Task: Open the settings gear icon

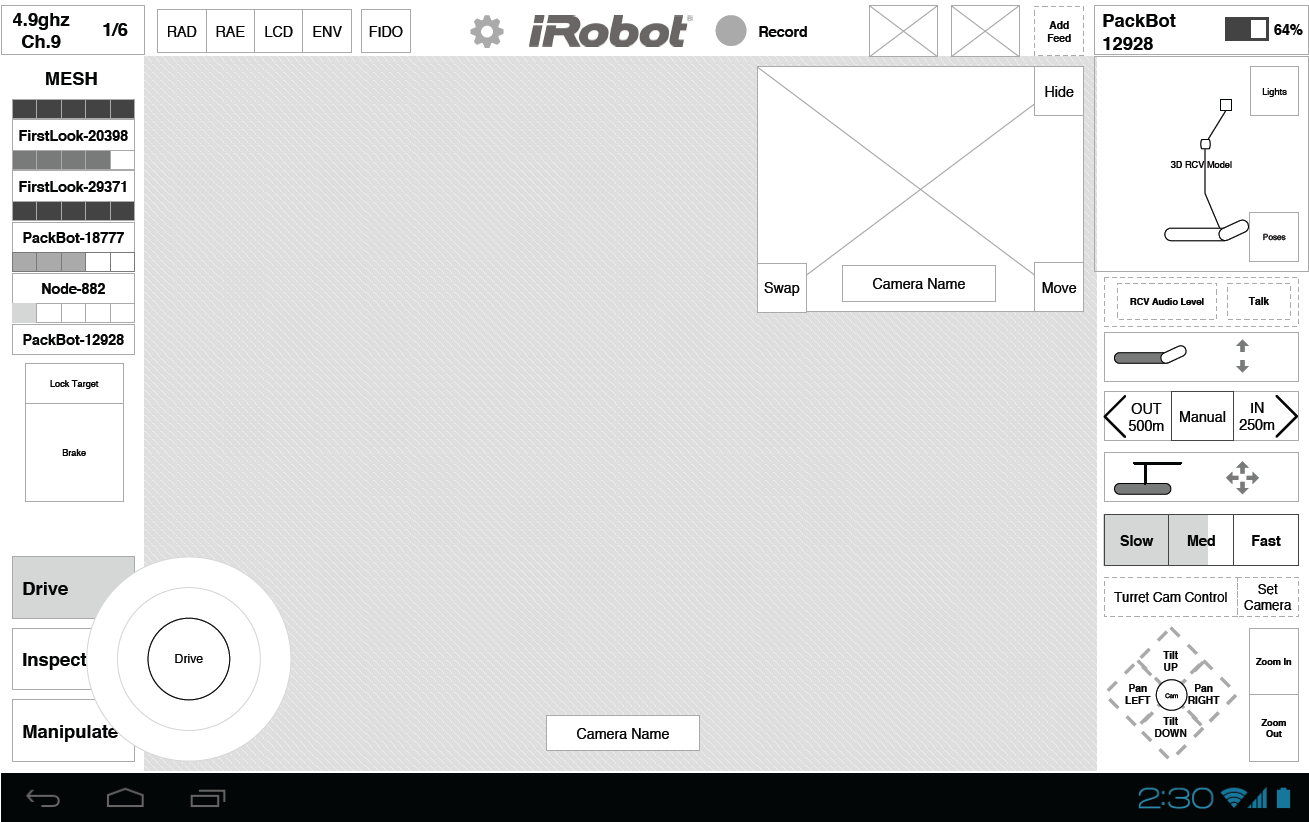Action: pyautogui.click(x=487, y=32)
